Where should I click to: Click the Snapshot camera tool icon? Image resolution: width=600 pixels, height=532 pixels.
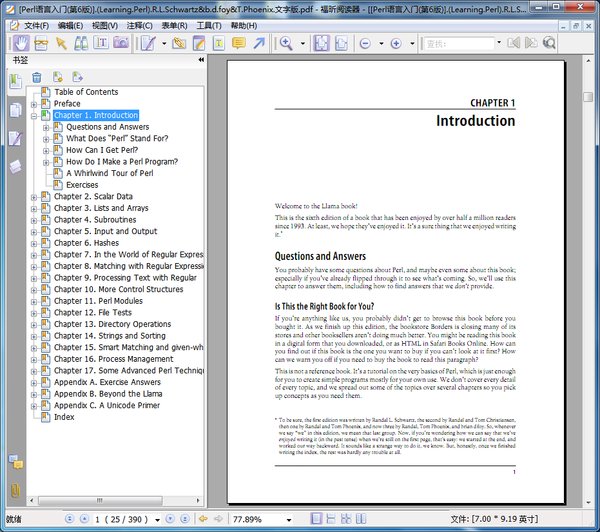click(120, 43)
